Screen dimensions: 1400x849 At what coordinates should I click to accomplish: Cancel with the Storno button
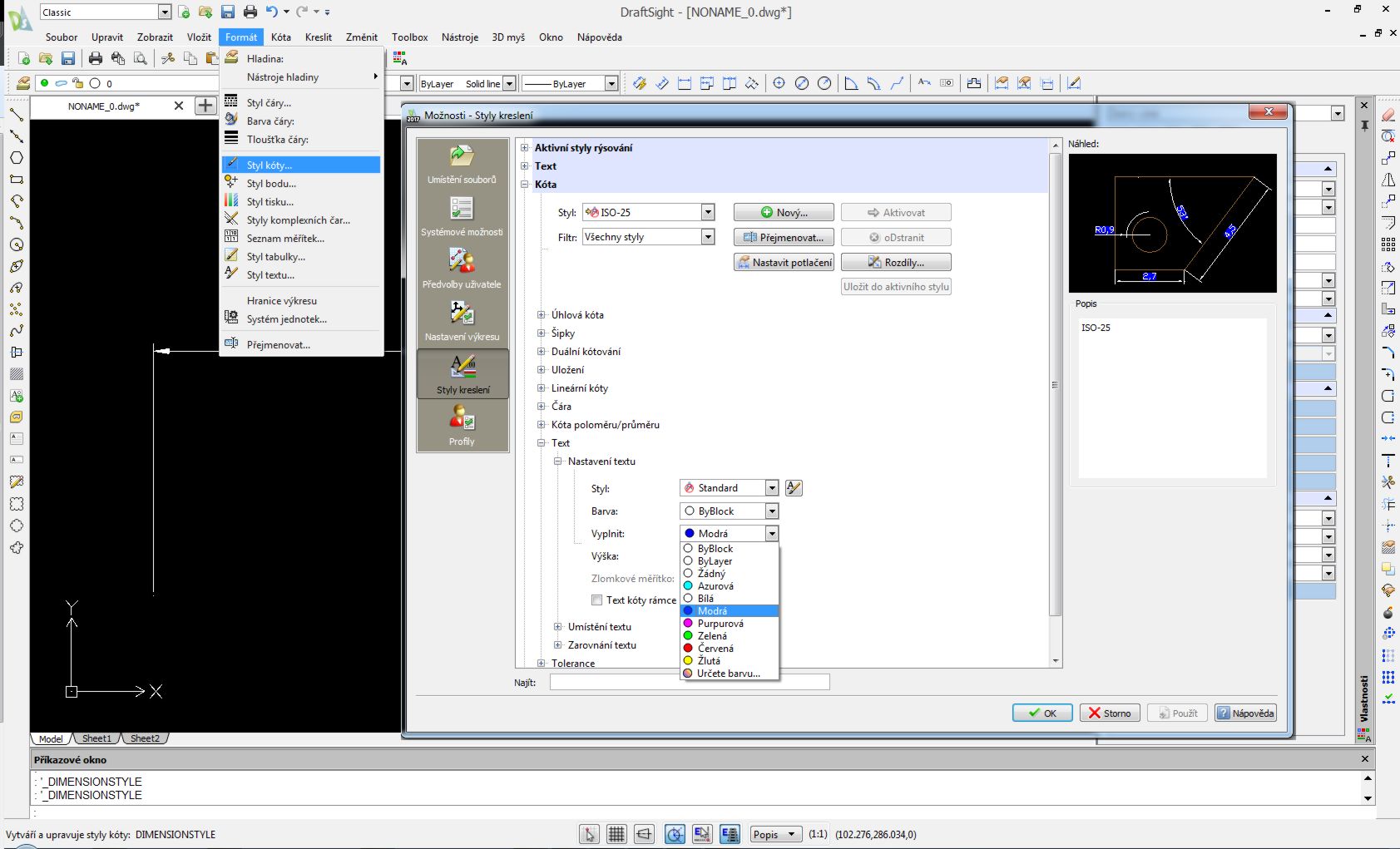(1110, 713)
